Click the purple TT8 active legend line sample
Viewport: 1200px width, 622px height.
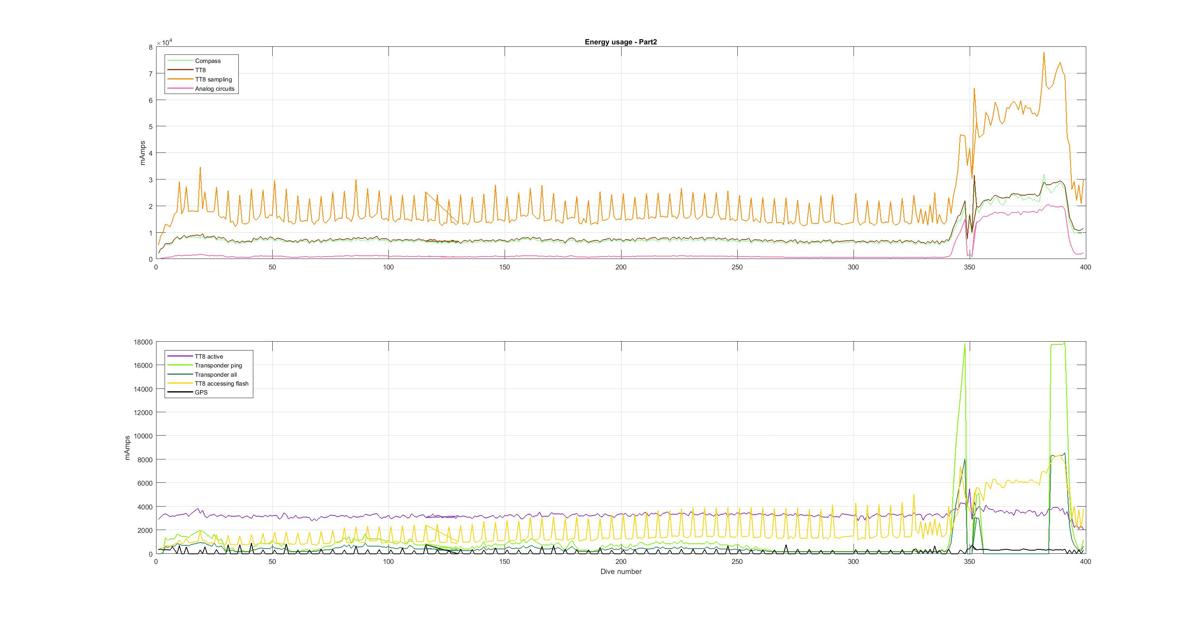(178, 357)
